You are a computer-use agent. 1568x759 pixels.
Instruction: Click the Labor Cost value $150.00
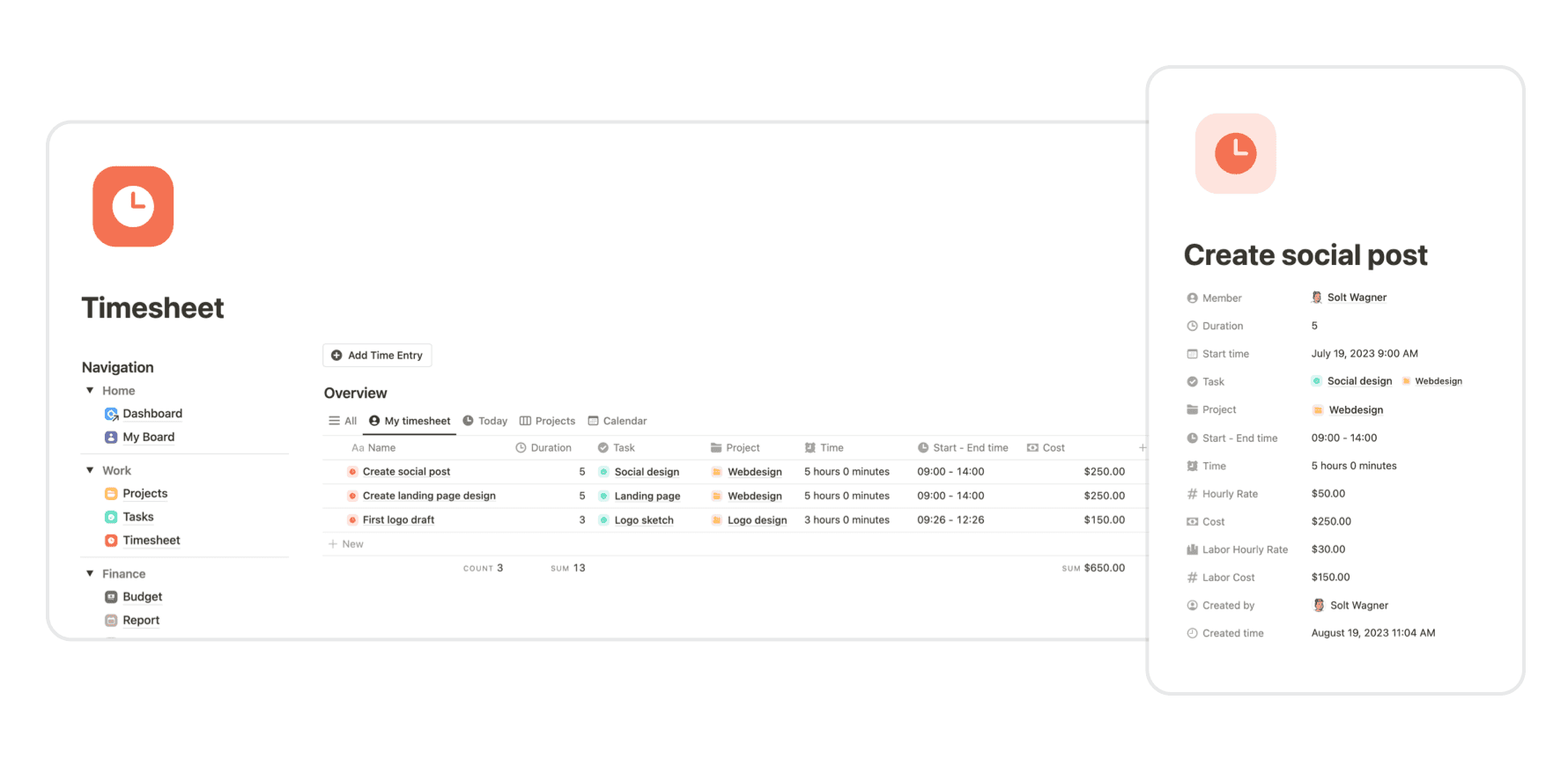pos(1330,578)
